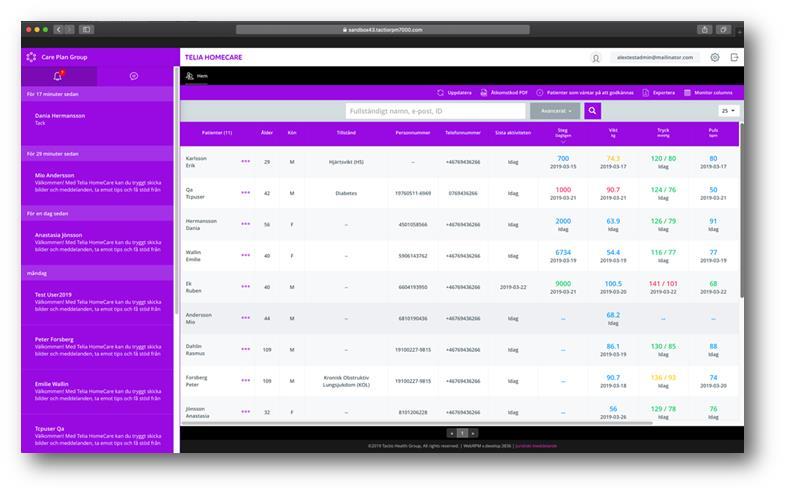Click the 100.5 weight value
Image resolution: width=786 pixels, height=495 pixels.
[x=613, y=283]
